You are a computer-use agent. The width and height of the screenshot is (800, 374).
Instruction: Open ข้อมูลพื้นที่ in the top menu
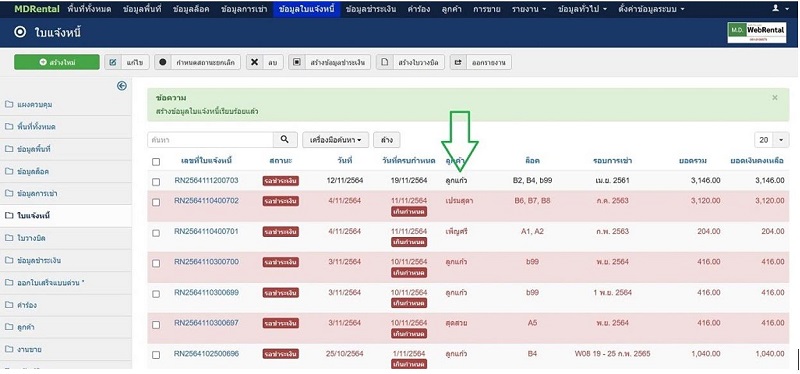click(141, 9)
